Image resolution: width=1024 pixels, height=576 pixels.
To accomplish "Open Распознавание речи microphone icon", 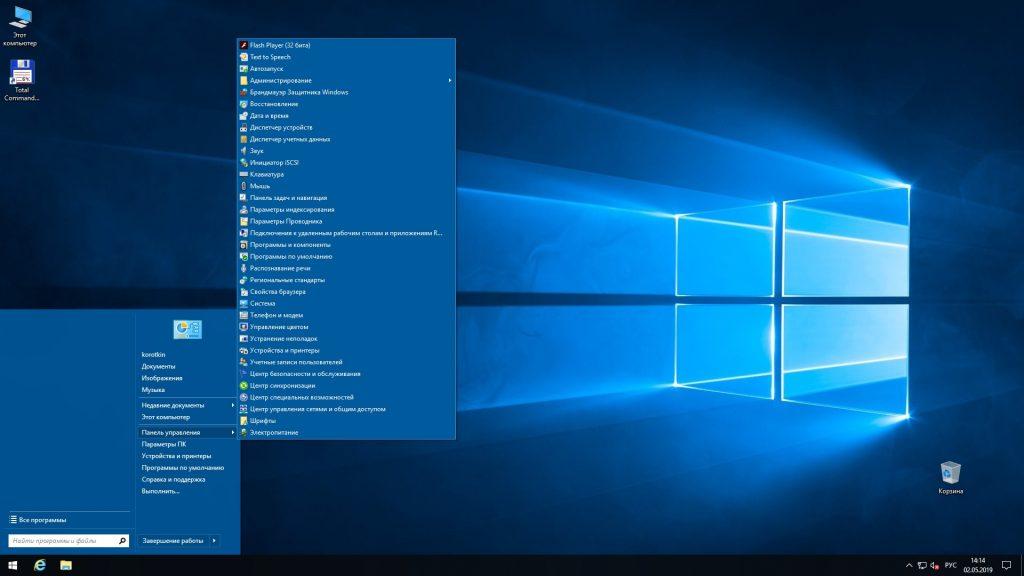I will 244,268.
